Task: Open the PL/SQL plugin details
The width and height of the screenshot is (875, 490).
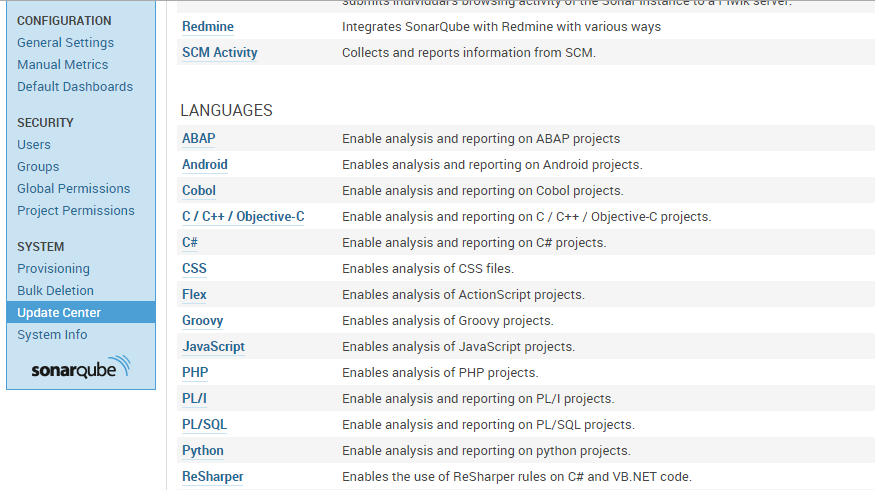Action: point(204,425)
